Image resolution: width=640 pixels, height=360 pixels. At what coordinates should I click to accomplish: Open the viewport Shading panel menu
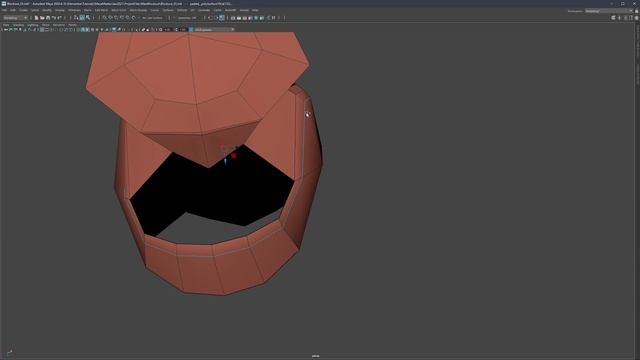[x=18, y=25]
